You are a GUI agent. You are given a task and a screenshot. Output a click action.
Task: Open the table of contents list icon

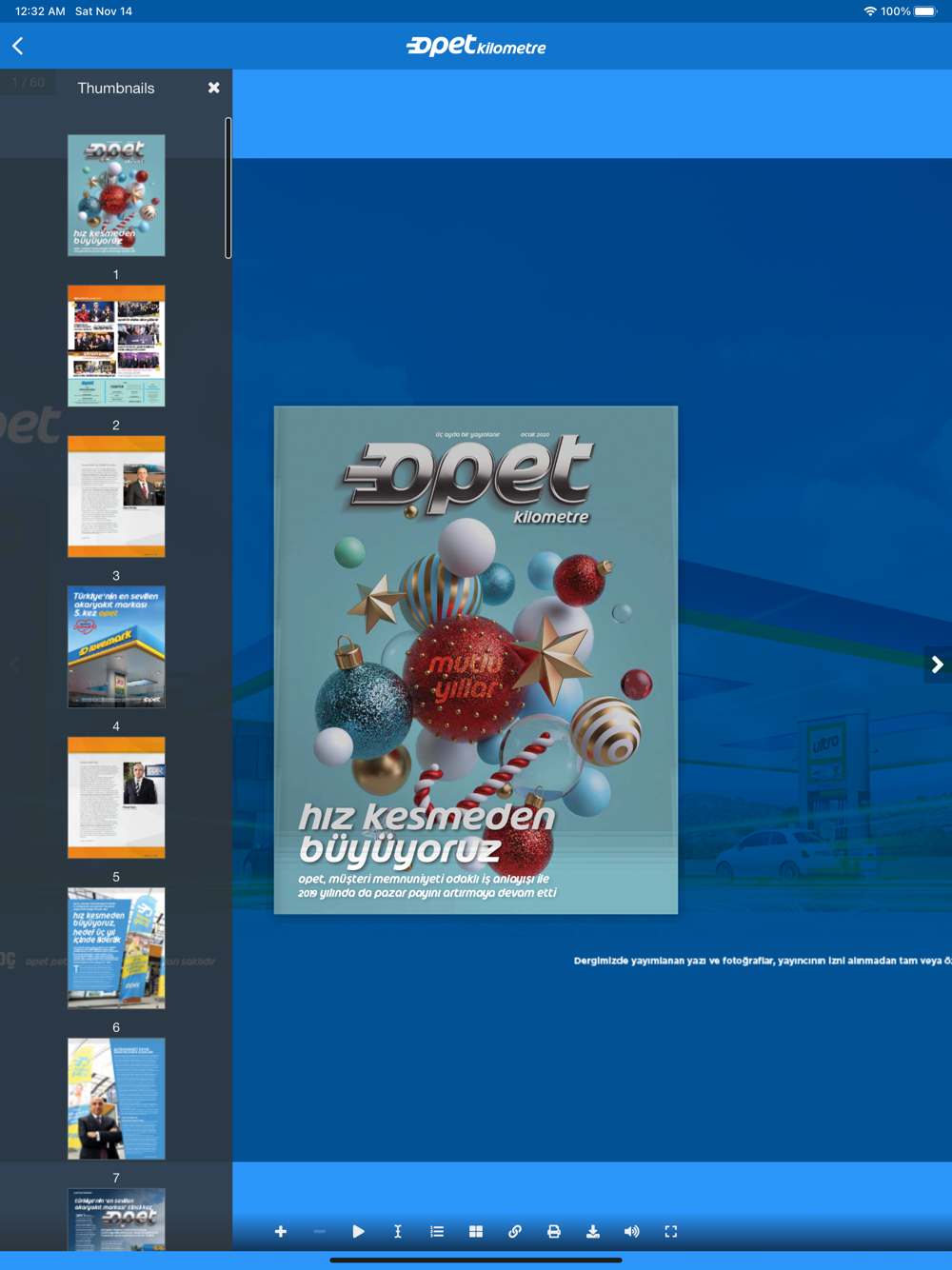[437, 1232]
